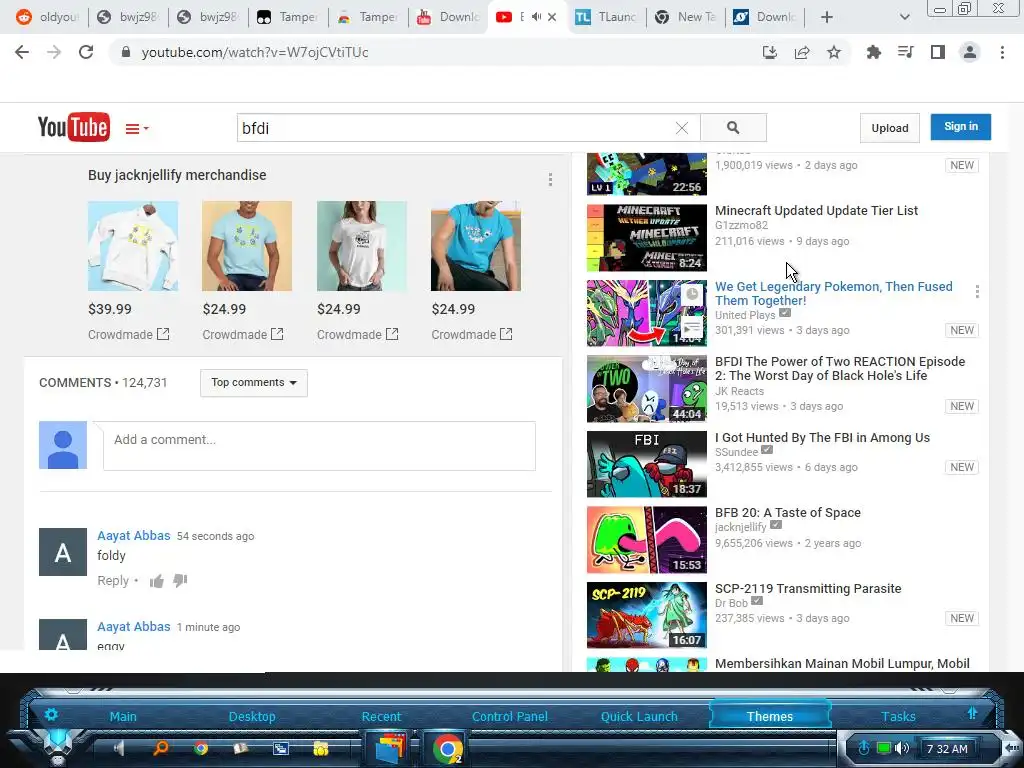
Task: Open the tab search chevron in Chrome
Action: pyautogui.click(x=904, y=17)
